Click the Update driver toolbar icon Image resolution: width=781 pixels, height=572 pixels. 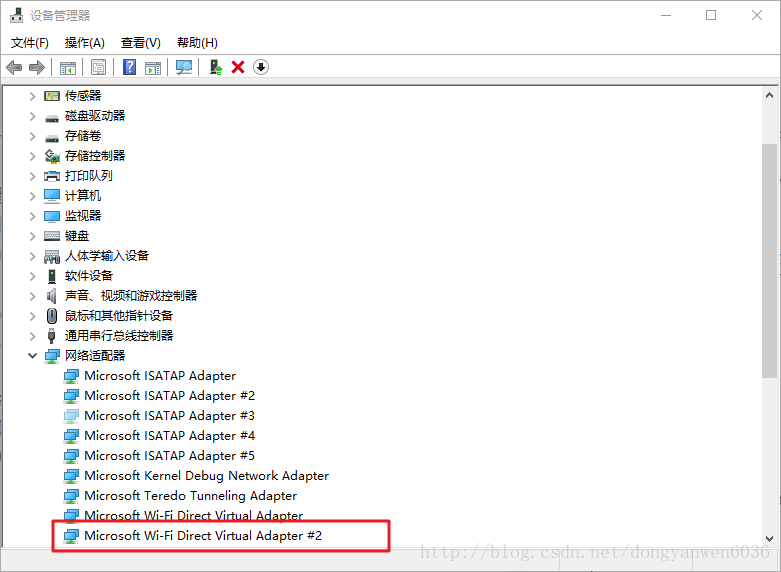[x=216, y=67]
